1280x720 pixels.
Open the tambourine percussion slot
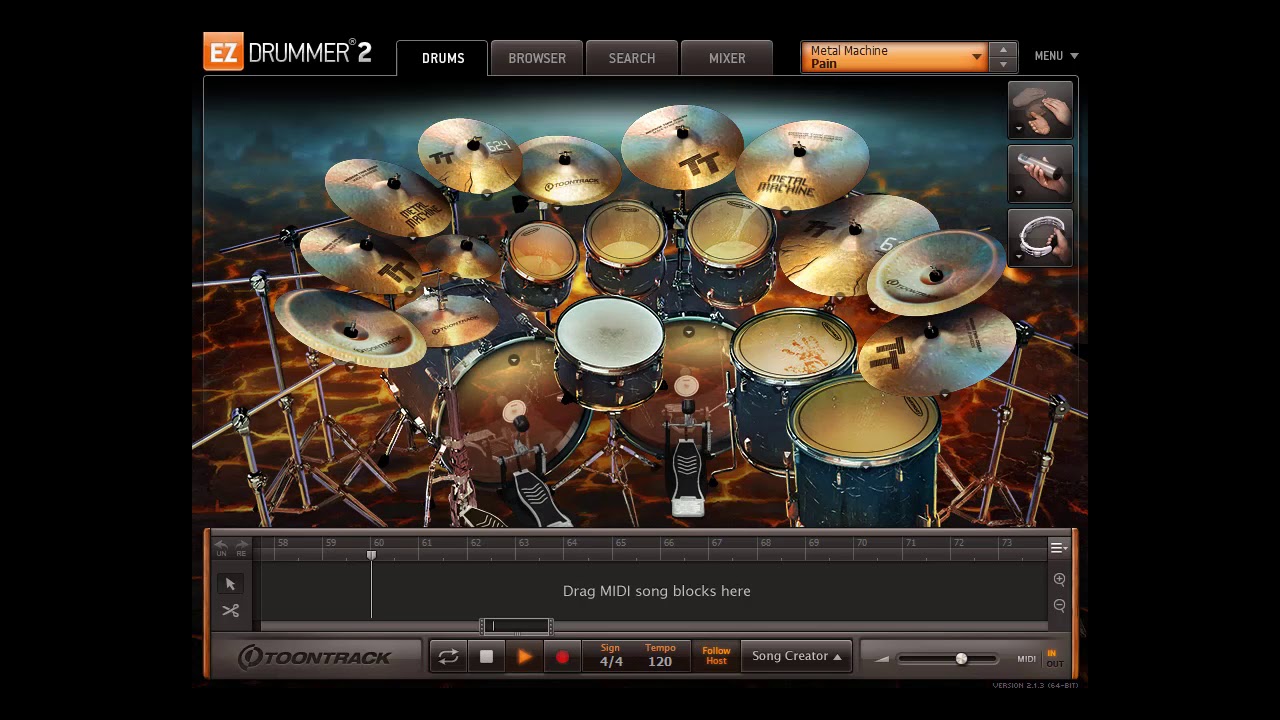coord(1040,237)
